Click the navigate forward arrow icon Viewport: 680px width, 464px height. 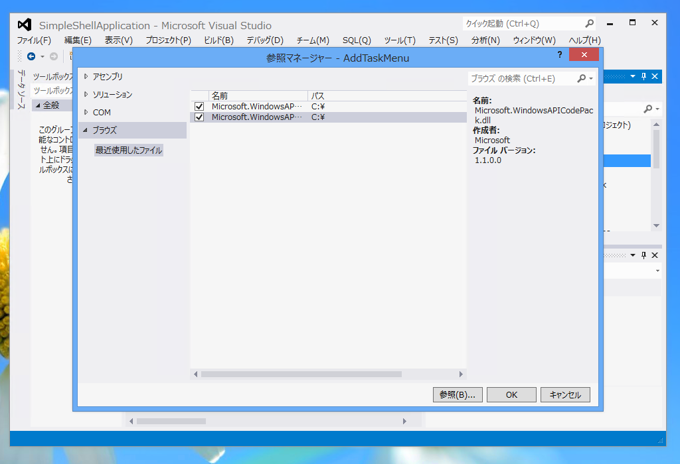click(x=54, y=56)
